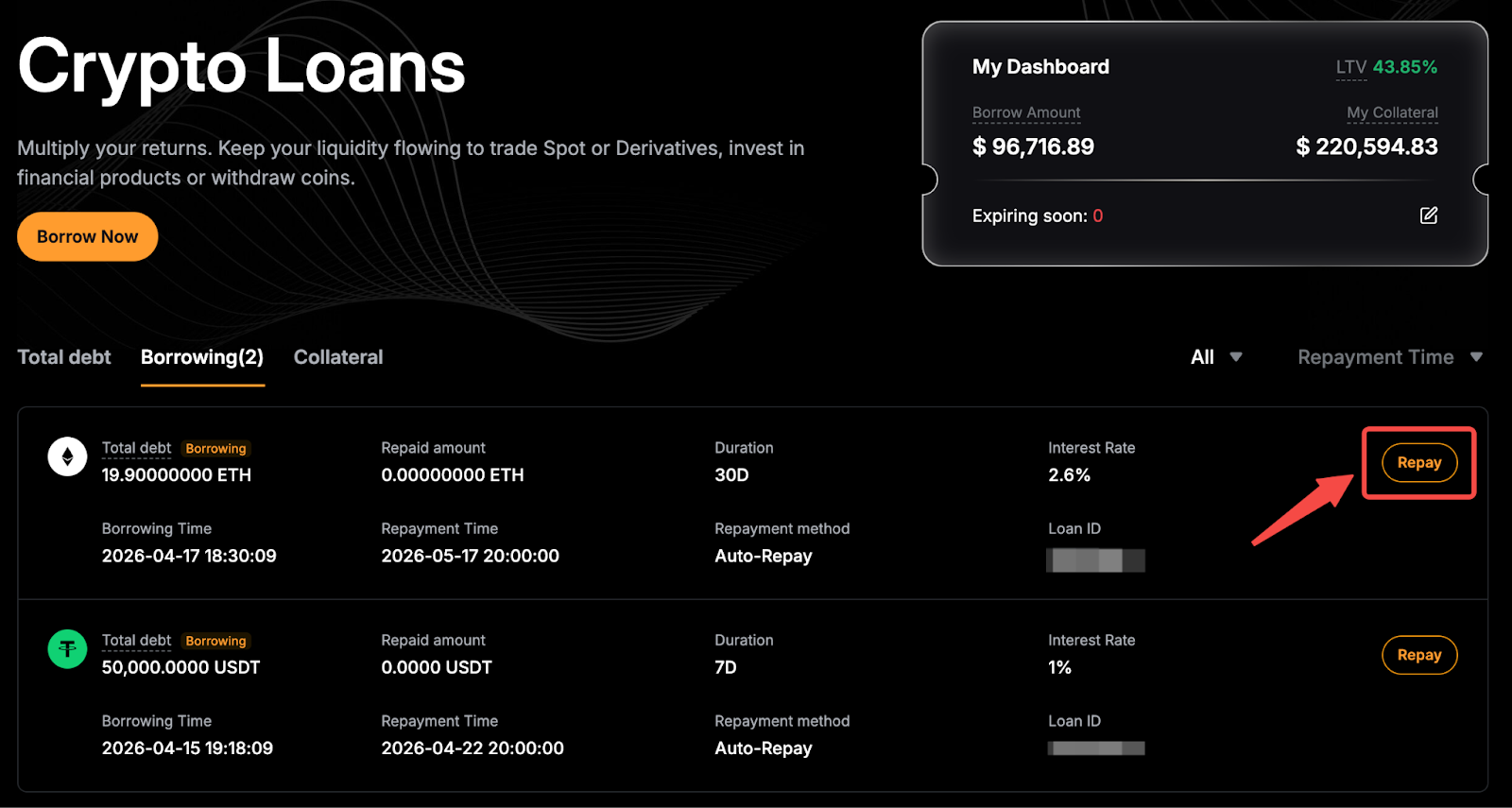This screenshot has width=1512, height=808.
Task: Repay the 50,000 USDT loan
Action: click(x=1418, y=655)
